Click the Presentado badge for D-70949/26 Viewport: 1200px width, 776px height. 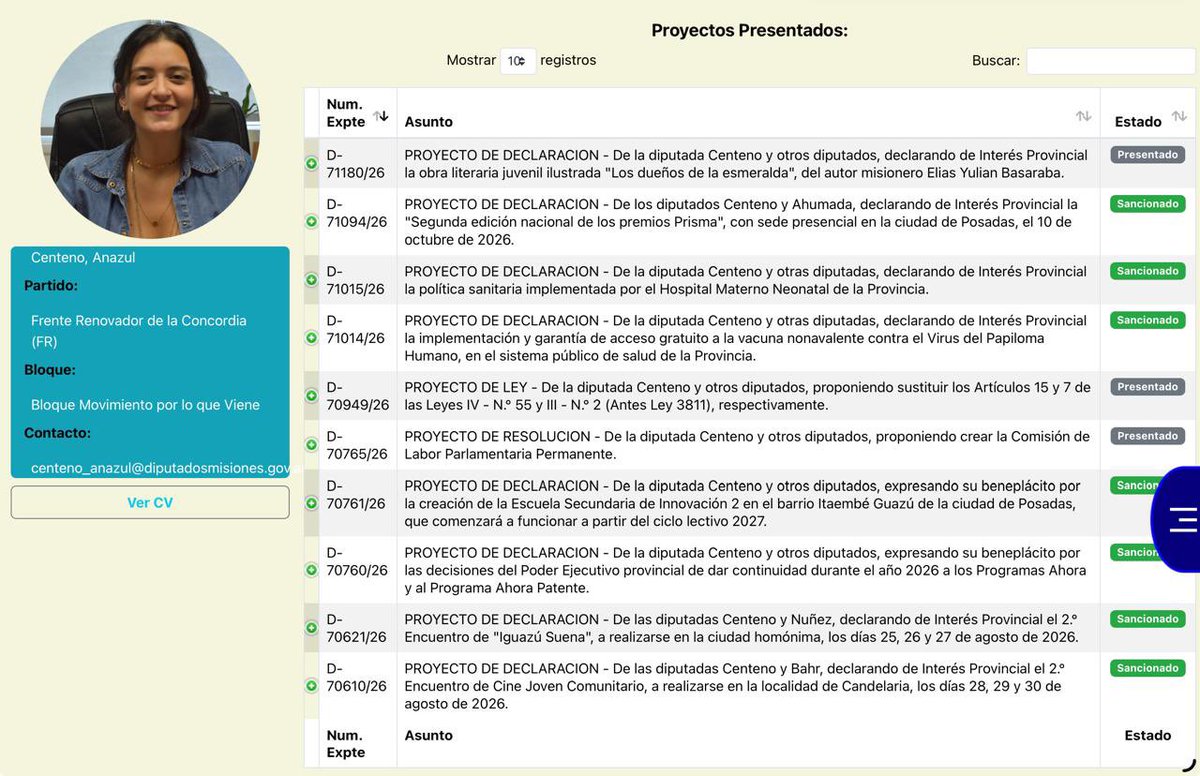(1147, 387)
